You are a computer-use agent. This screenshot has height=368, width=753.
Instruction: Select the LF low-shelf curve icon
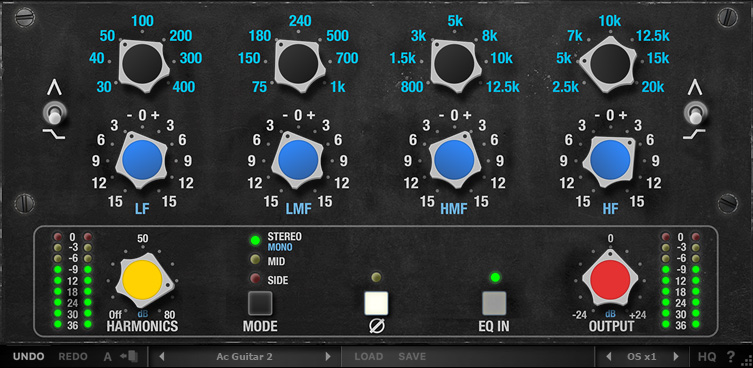(54, 135)
